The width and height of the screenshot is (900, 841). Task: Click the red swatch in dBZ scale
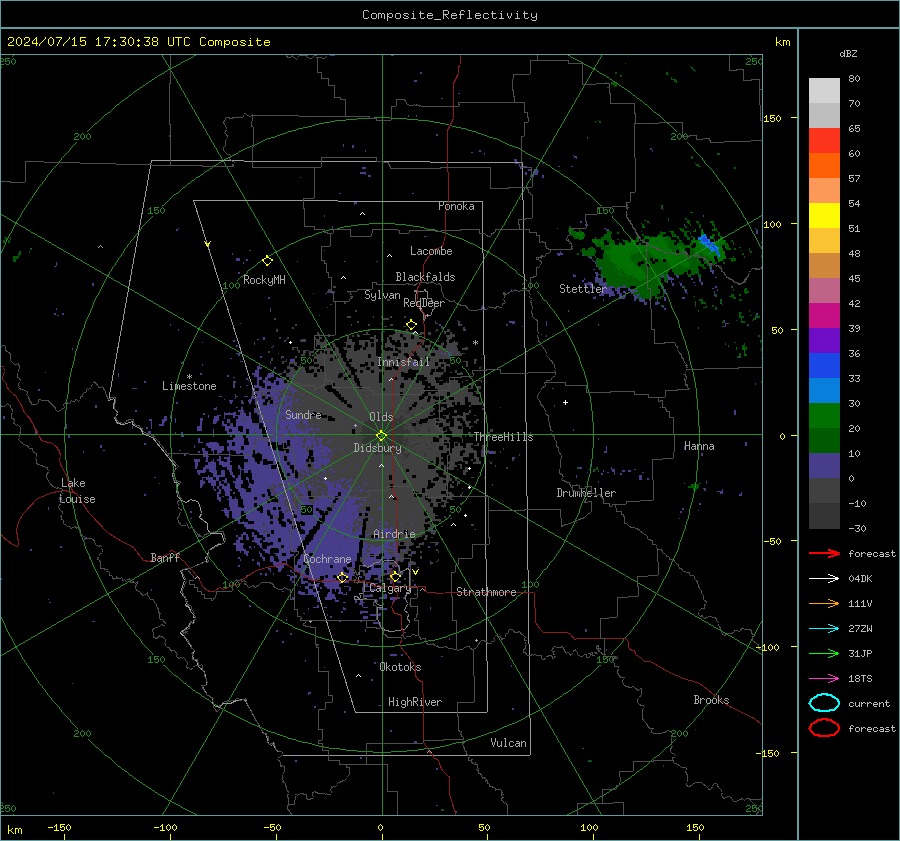(x=824, y=141)
